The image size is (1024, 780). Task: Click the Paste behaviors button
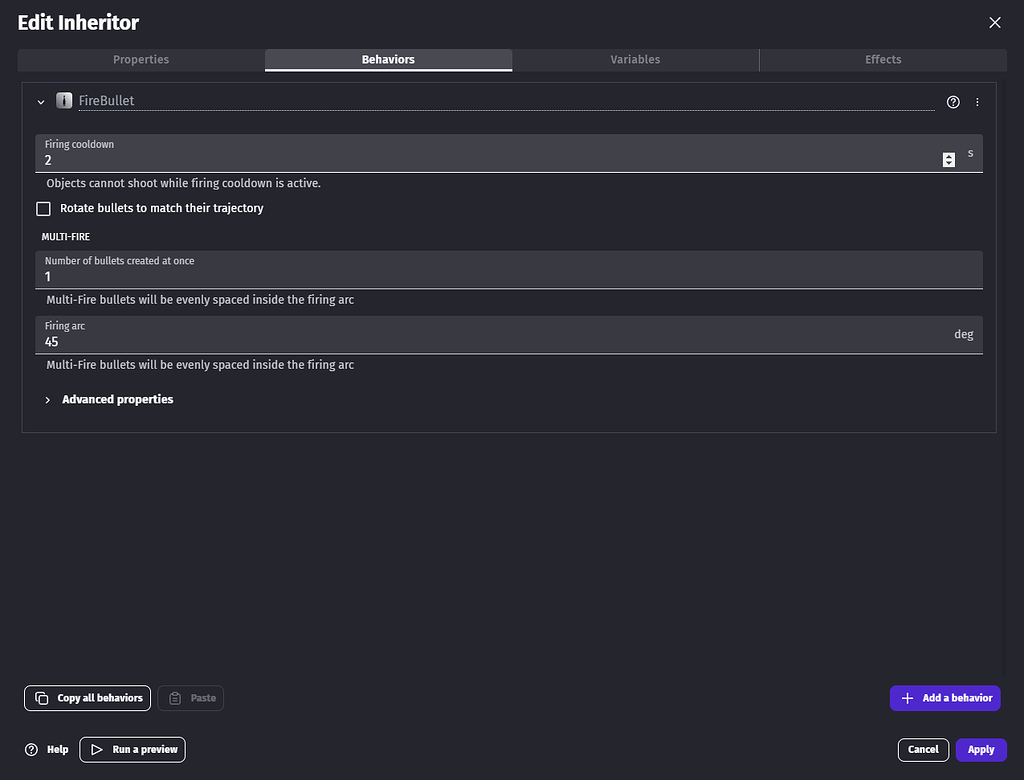point(191,698)
